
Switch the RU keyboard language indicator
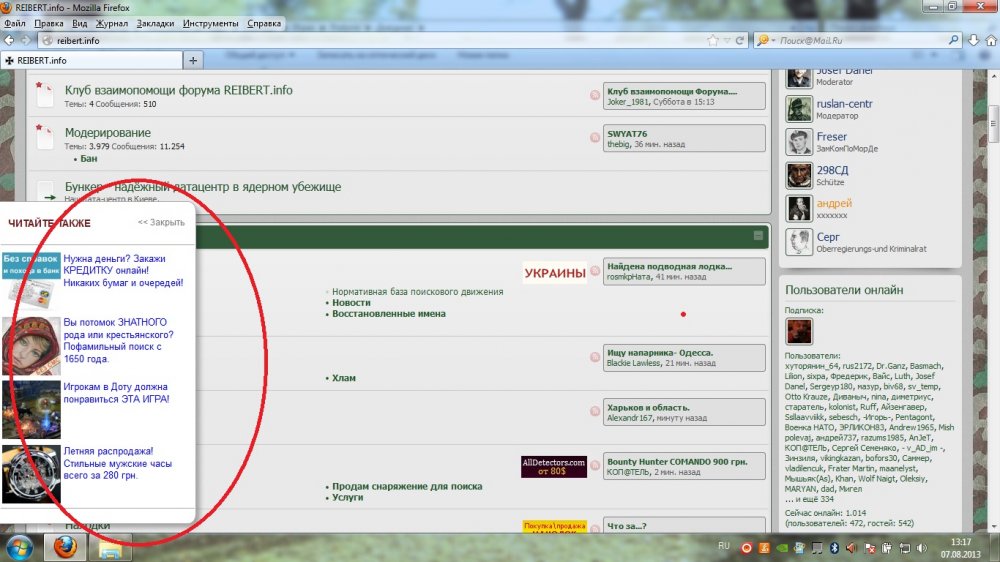coord(724,546)
